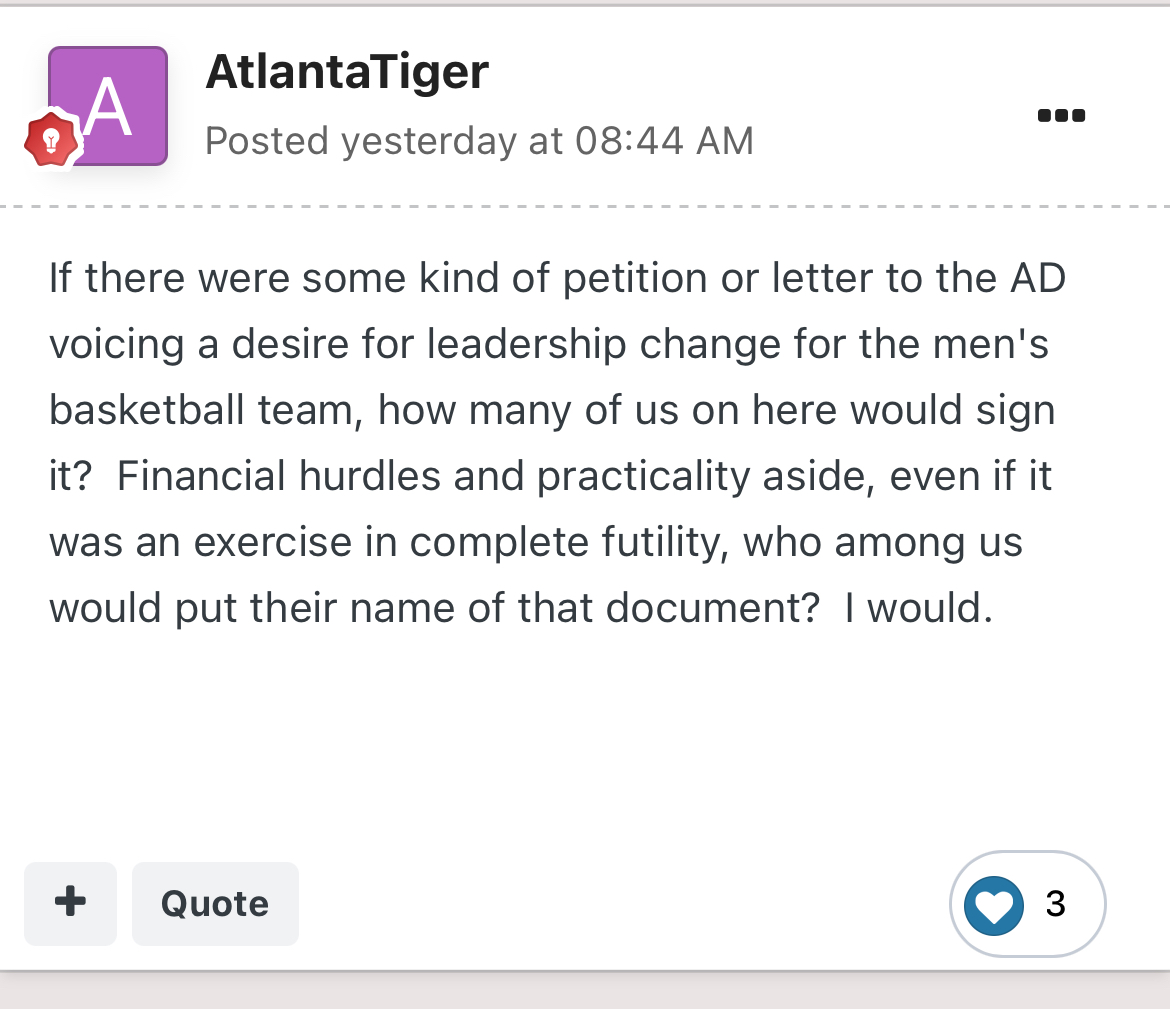Toggle the plus multi-quote button

pyautogui.click(x=70, y=903)
